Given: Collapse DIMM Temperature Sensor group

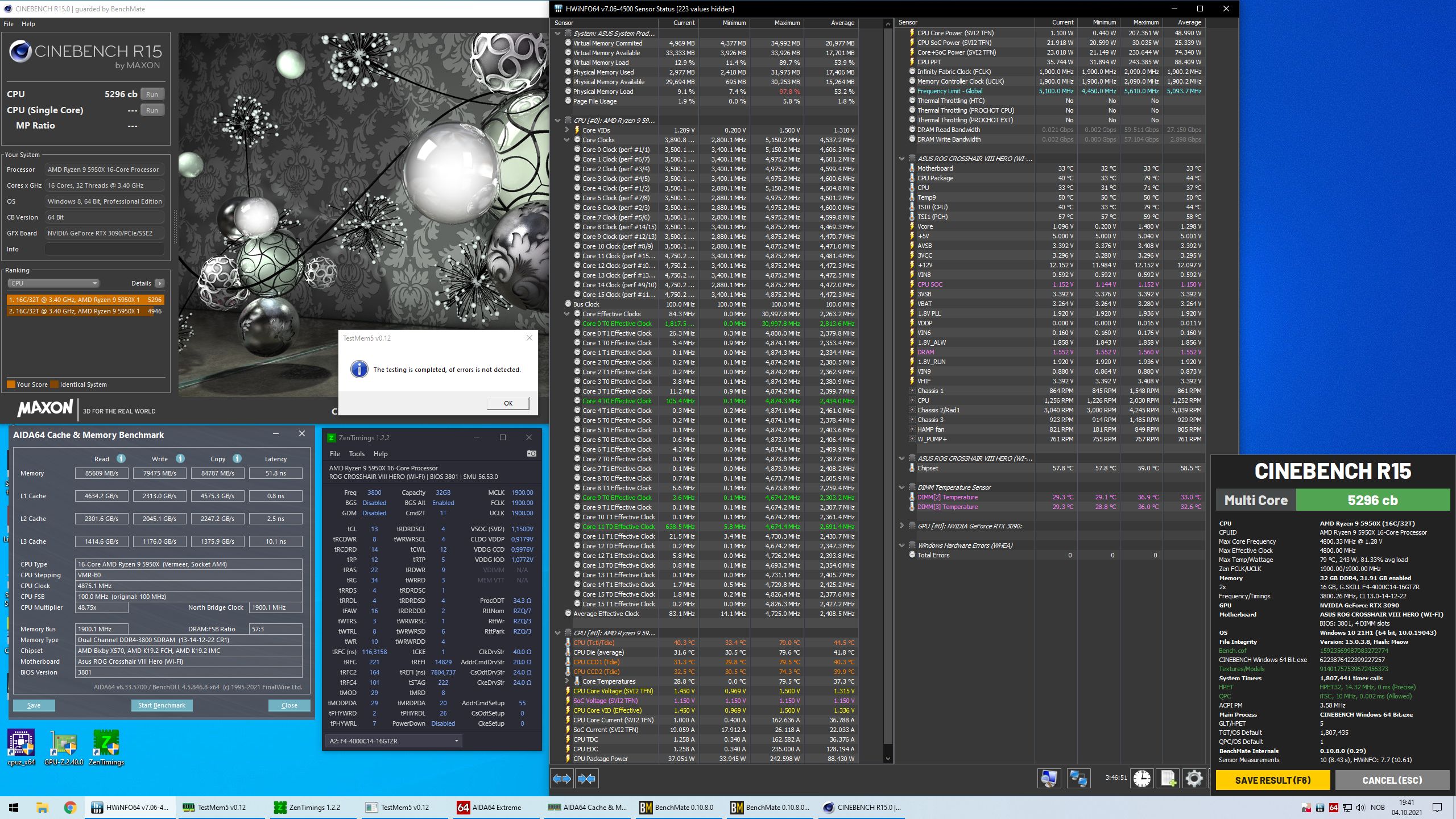Looking at the screenshot, I should point(902,487).
